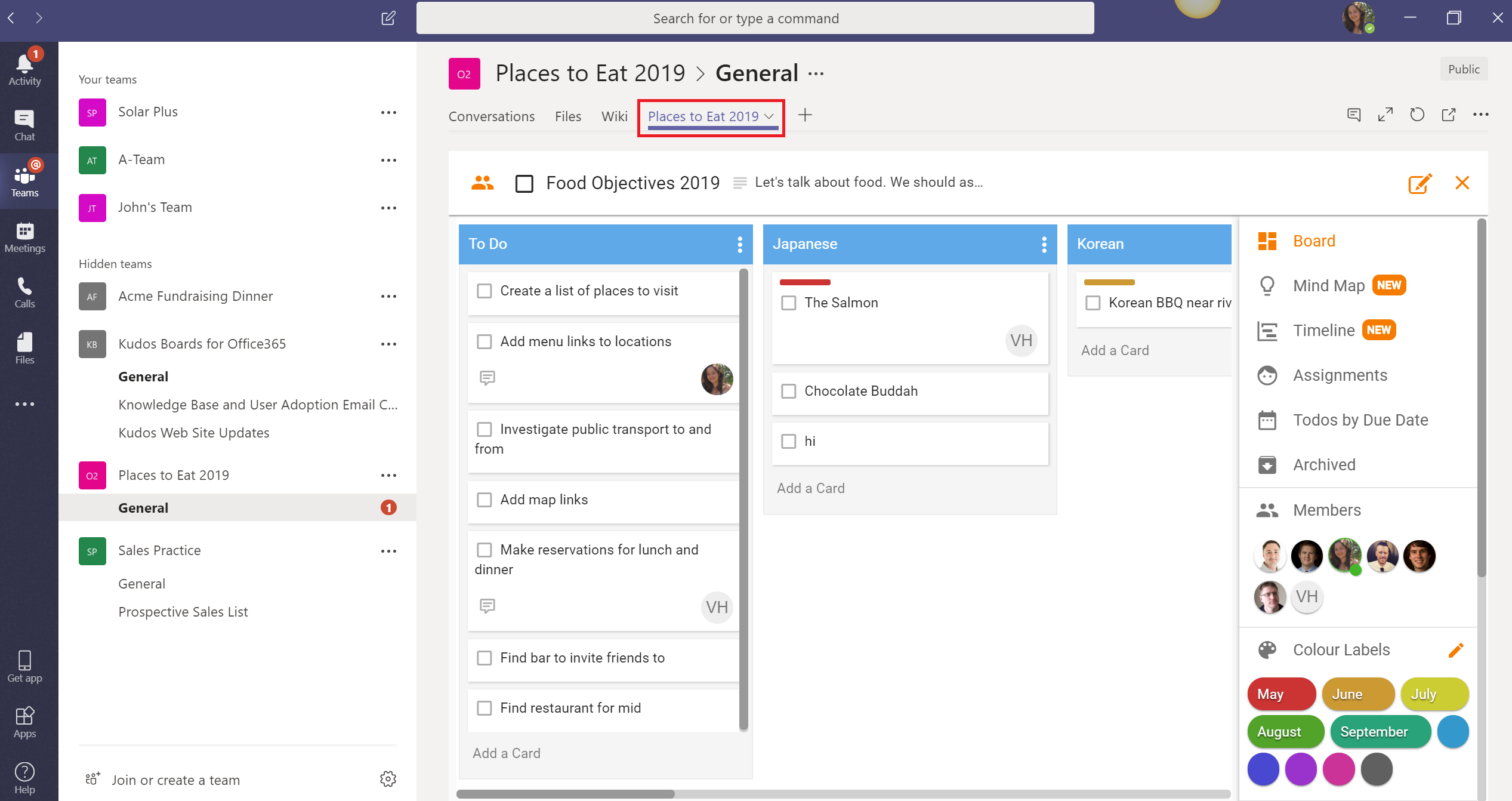Edit colour labels with pencil icon
This screenshot has width=1512, height=801.
(x=1456, y=650)
